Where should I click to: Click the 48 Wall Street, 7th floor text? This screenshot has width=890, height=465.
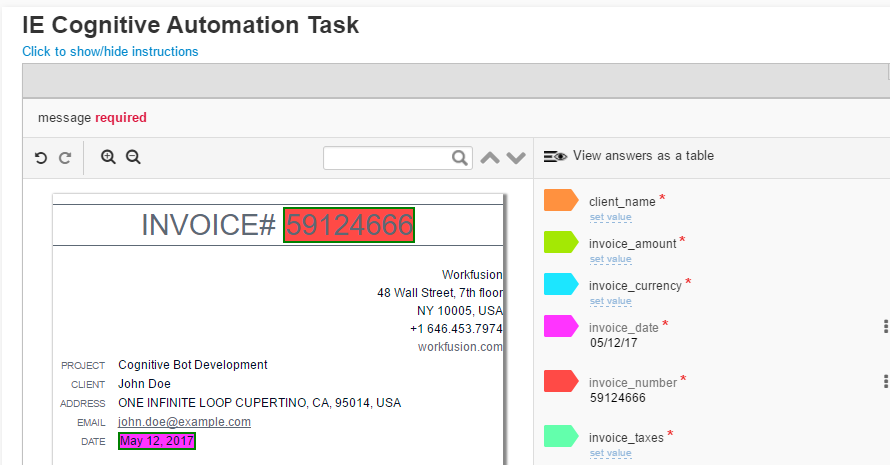pyautogui.click(x=440, y=293)
